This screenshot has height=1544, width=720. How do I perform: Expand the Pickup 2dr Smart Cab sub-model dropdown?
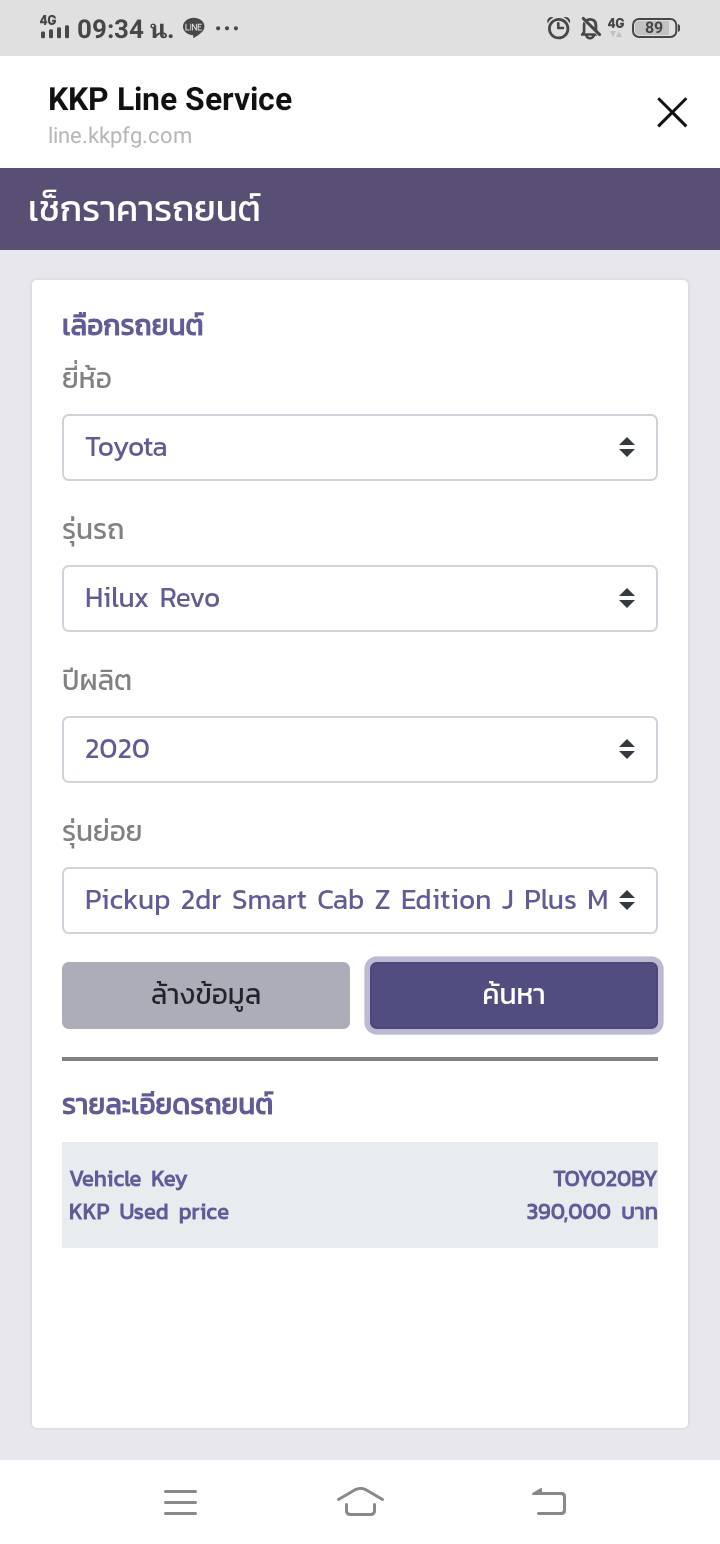pyautogui.click(x=359, y=900)
